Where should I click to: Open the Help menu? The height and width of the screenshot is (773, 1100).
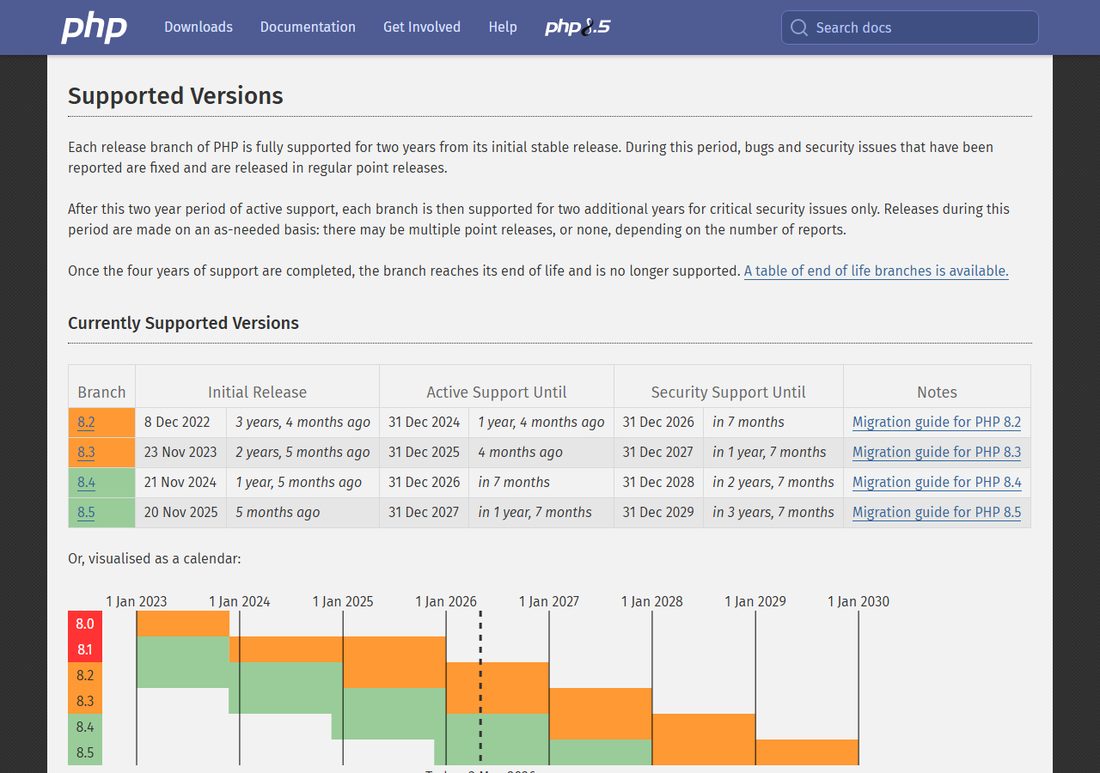tap(502, 27)
